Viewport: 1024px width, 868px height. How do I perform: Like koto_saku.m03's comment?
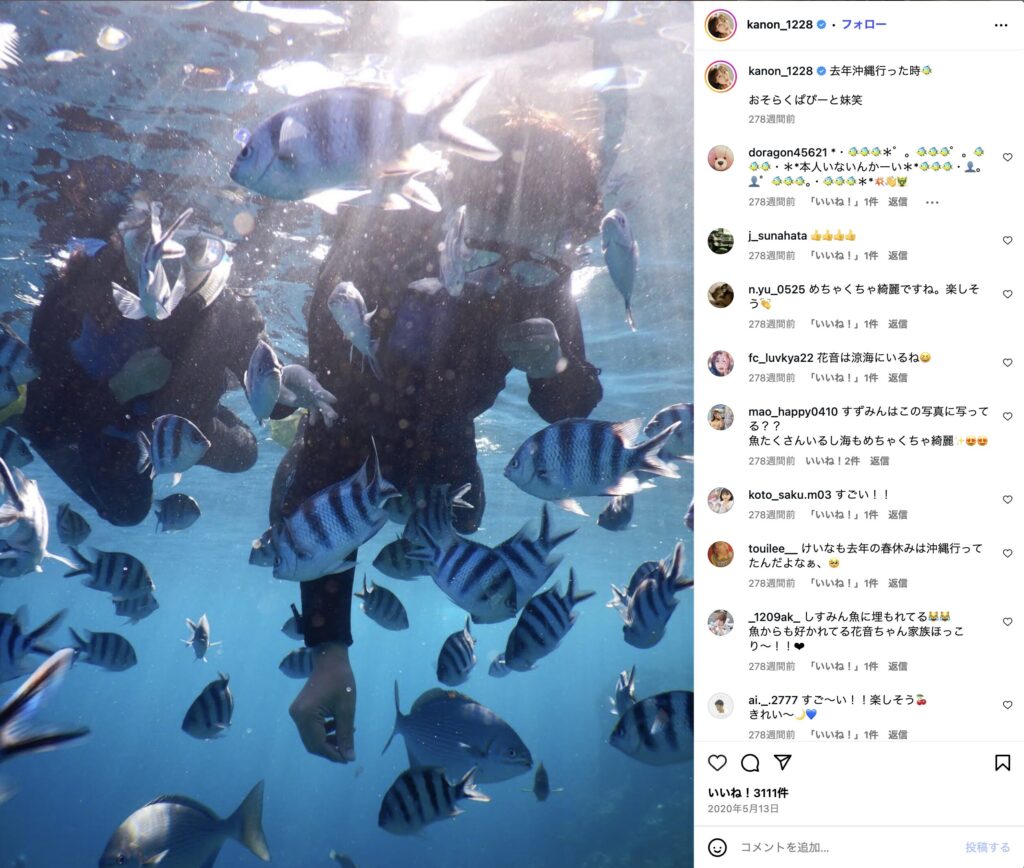(1007, 499)
